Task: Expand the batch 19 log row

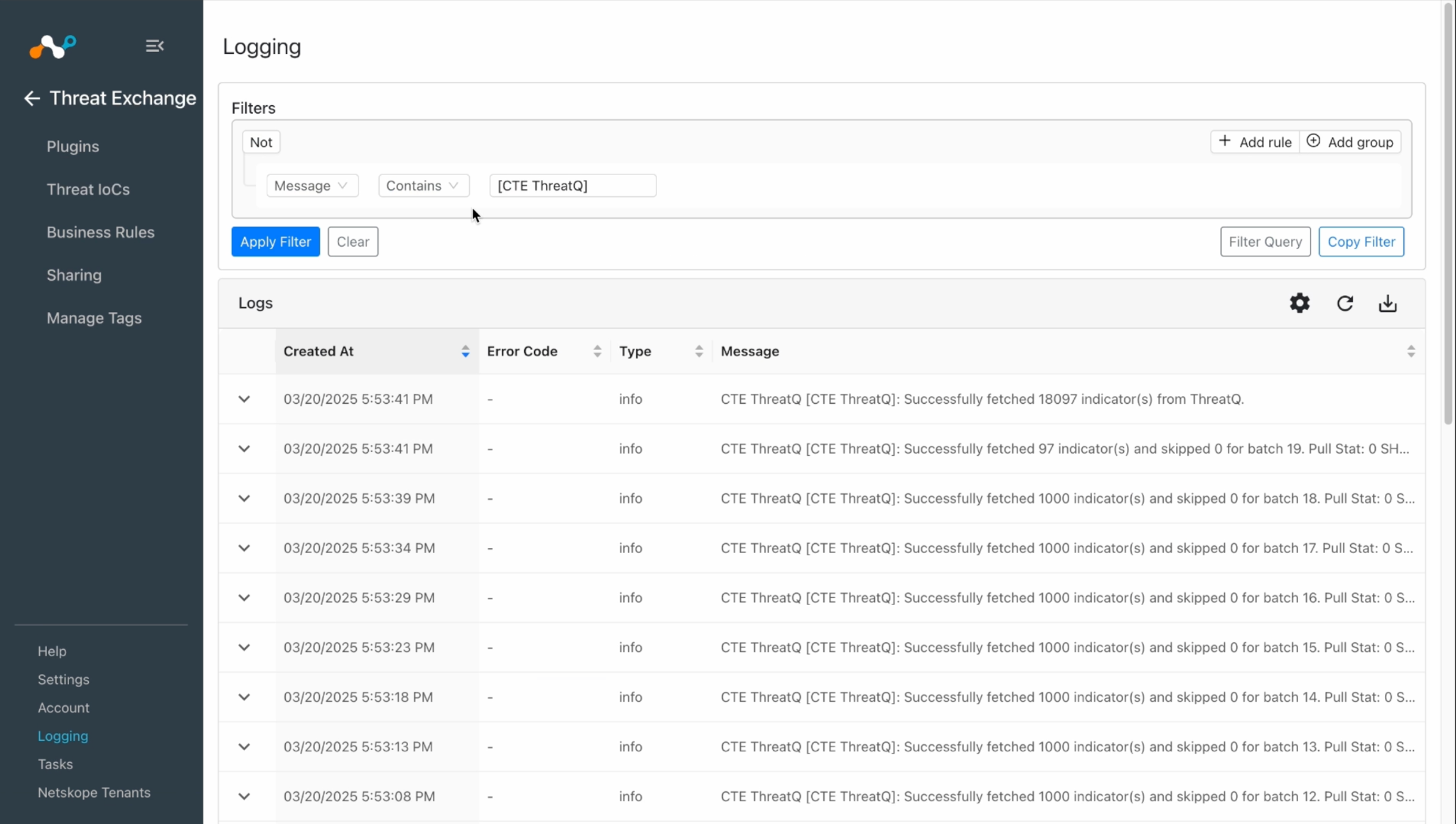Action: [x=244, y=449]
